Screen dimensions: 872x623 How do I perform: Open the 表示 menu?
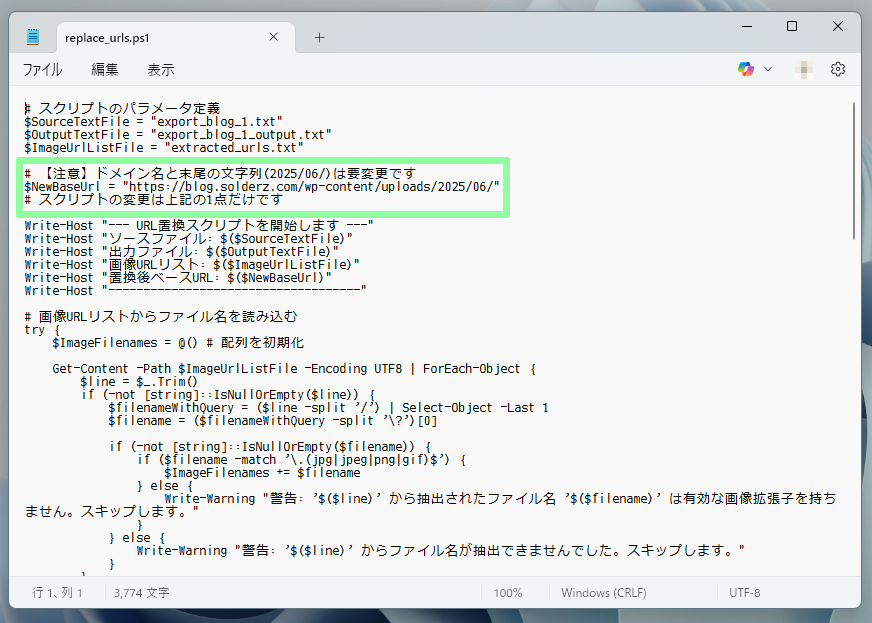[161, 69]
